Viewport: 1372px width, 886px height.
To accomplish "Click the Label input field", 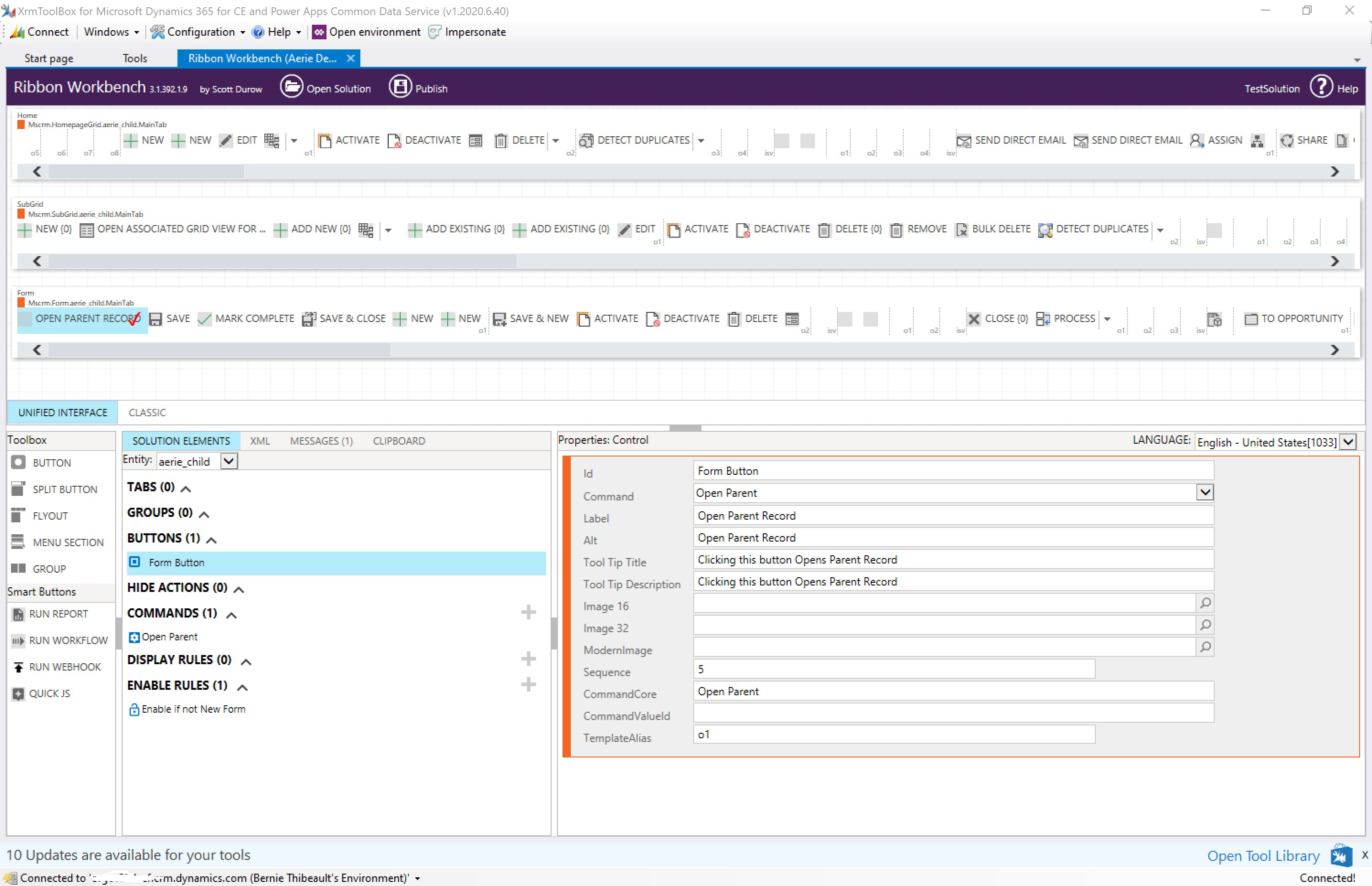I will pos(953,515).
